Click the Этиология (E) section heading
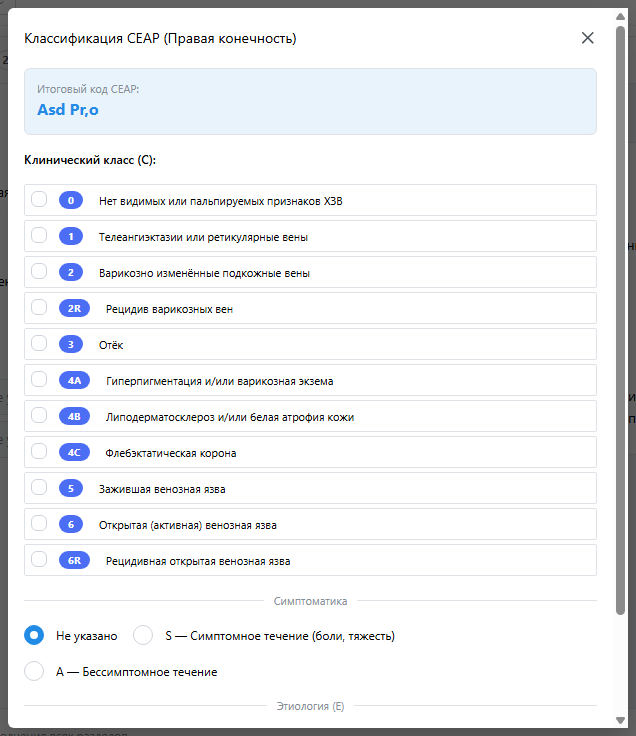Image resolution: width=636 pixels, height=736 pixels. [310, 706]
